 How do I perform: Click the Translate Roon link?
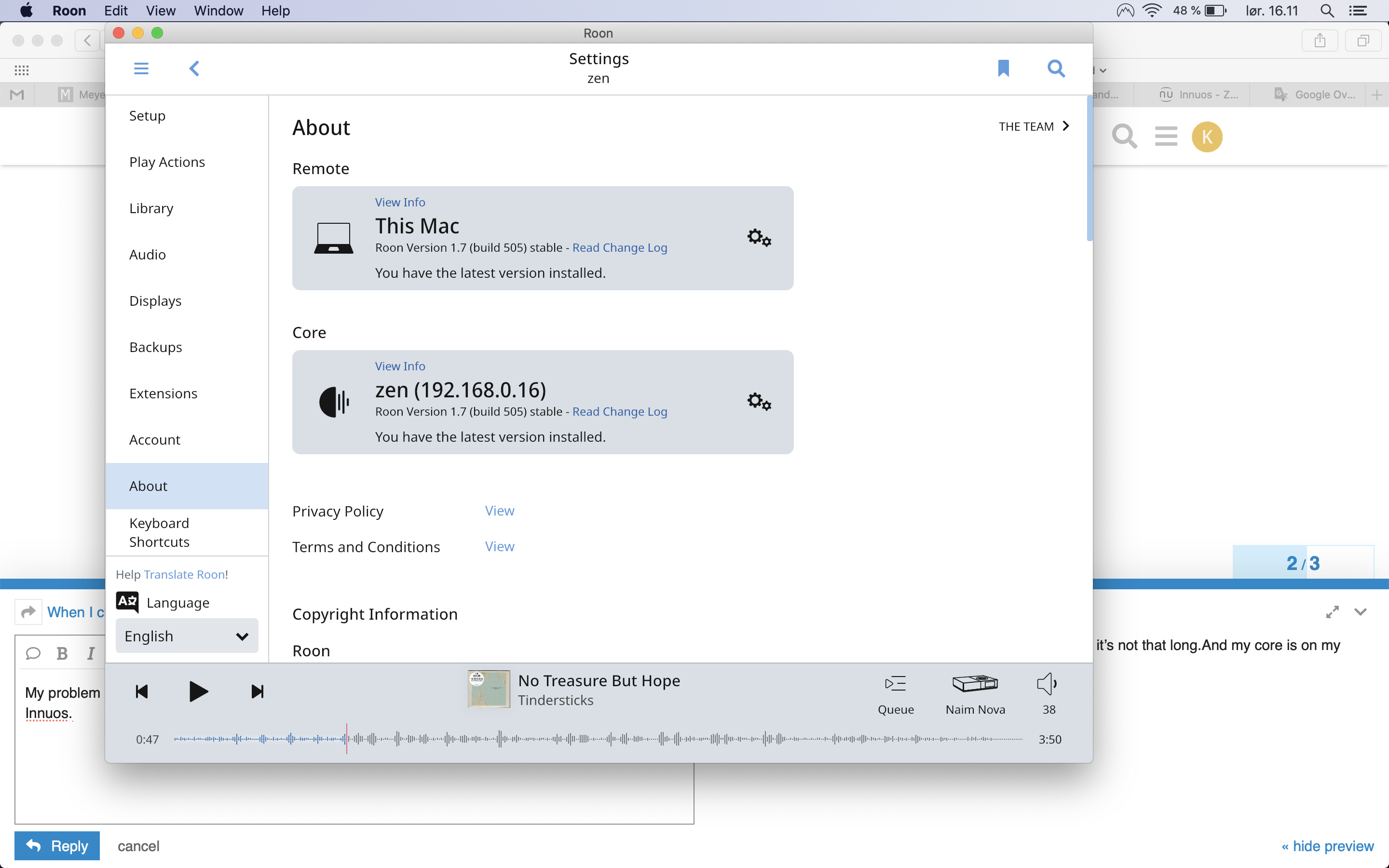point(184,575)
